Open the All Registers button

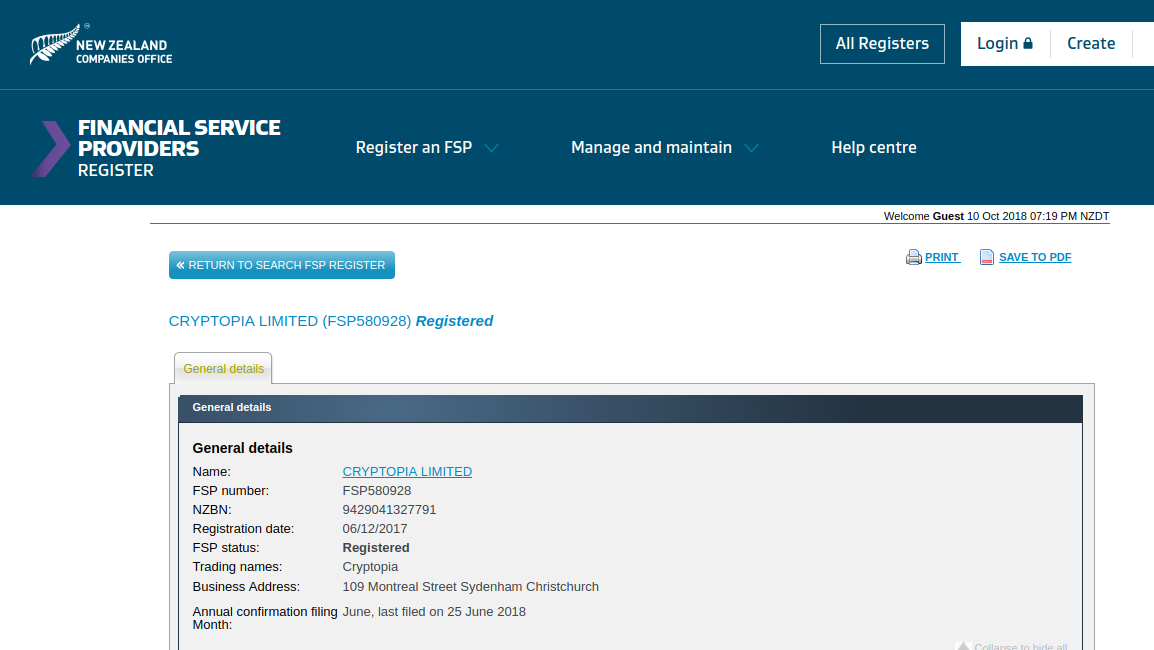882,43
